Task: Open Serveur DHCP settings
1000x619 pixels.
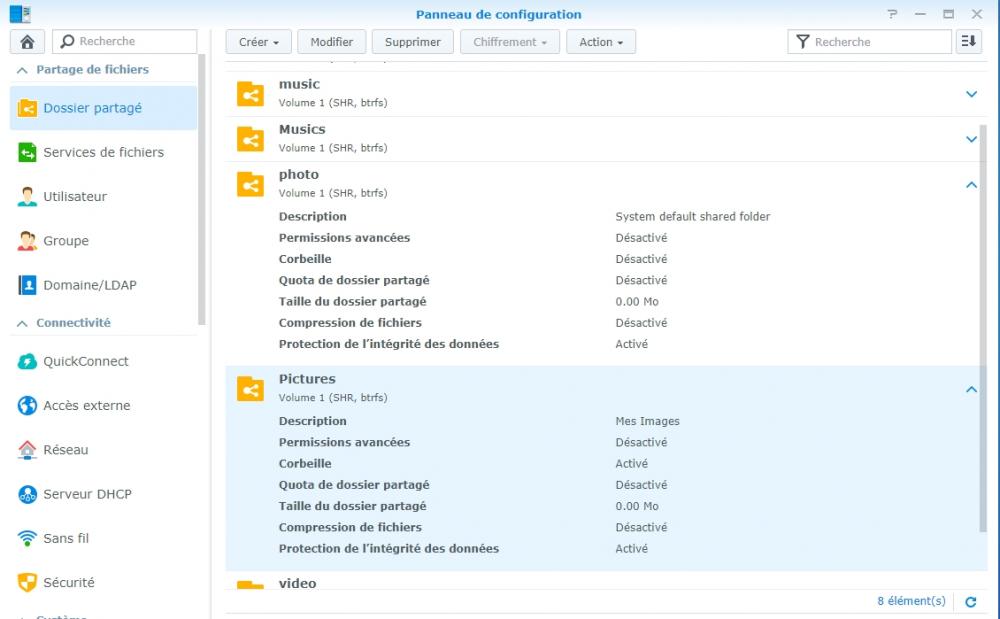Action: click(x=87, y=494)
